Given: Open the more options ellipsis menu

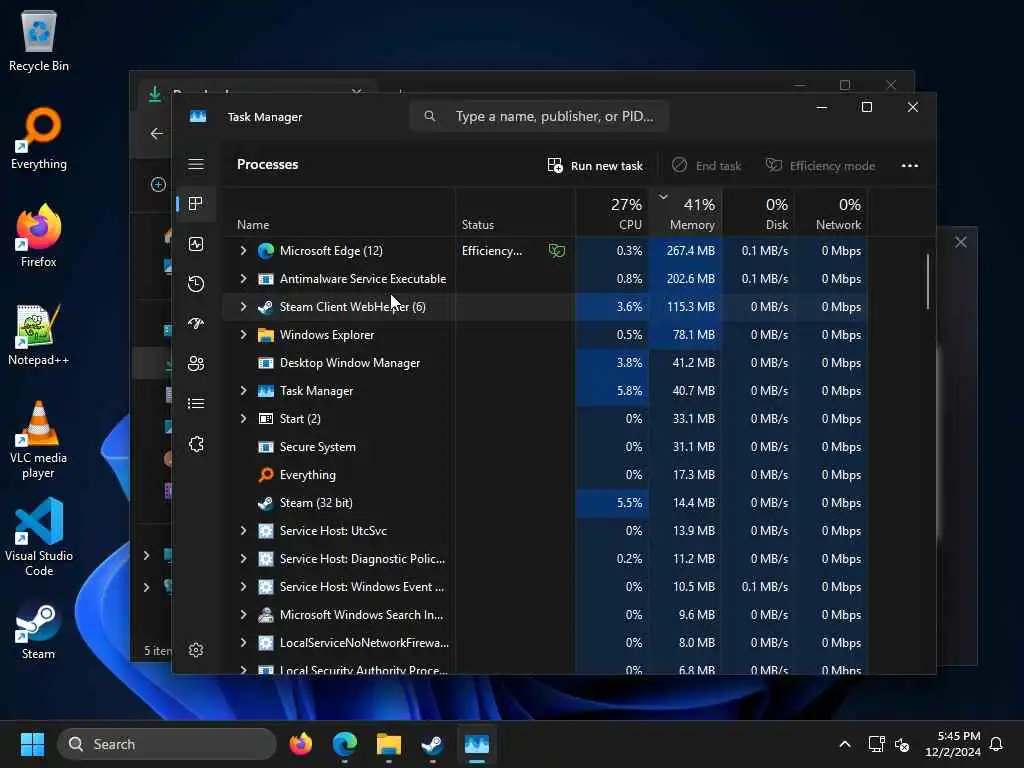Looking at the screenshot, I should tap(910, 165).
